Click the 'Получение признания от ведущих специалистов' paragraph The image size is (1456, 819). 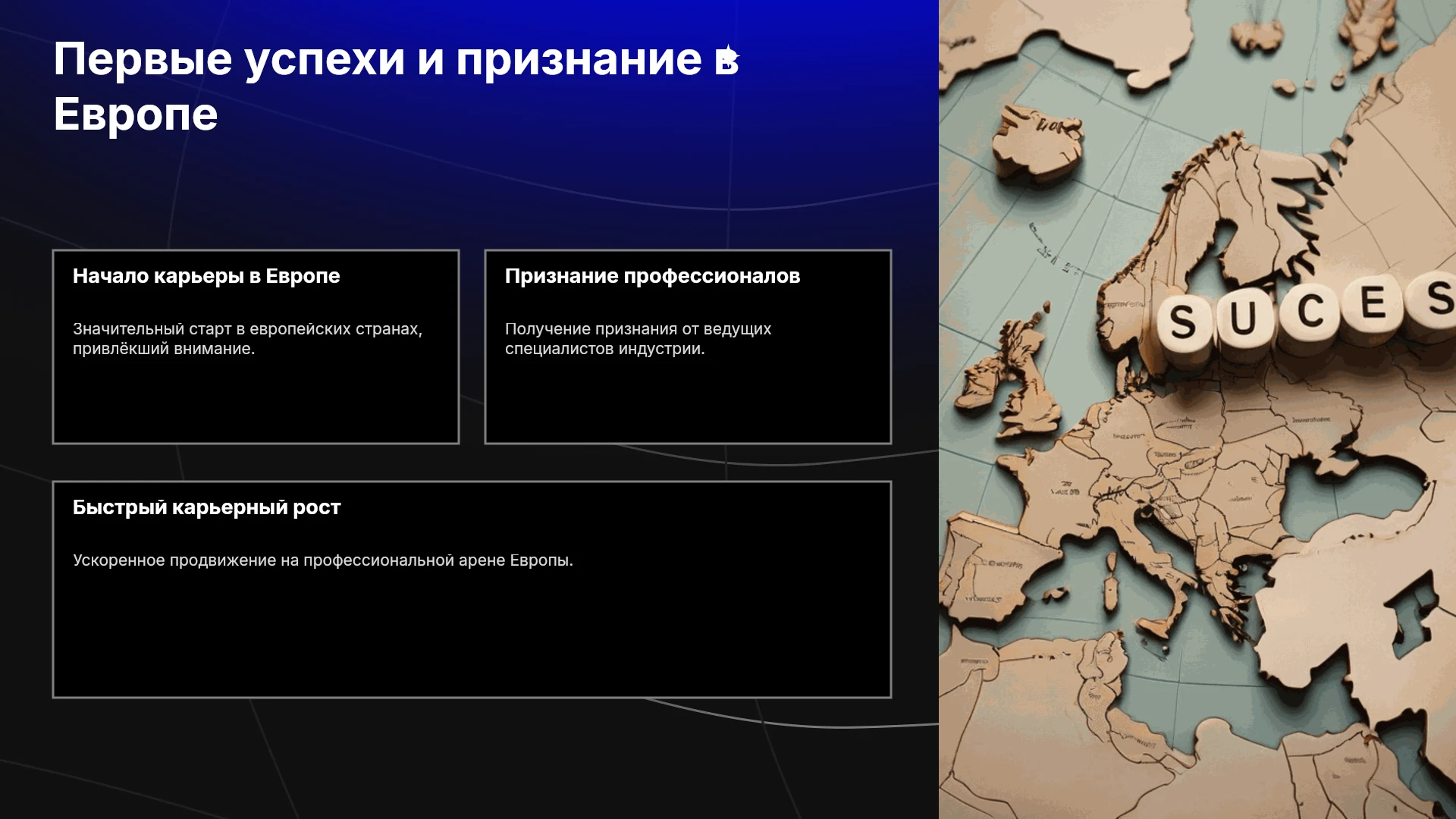(x=638, y=339)
